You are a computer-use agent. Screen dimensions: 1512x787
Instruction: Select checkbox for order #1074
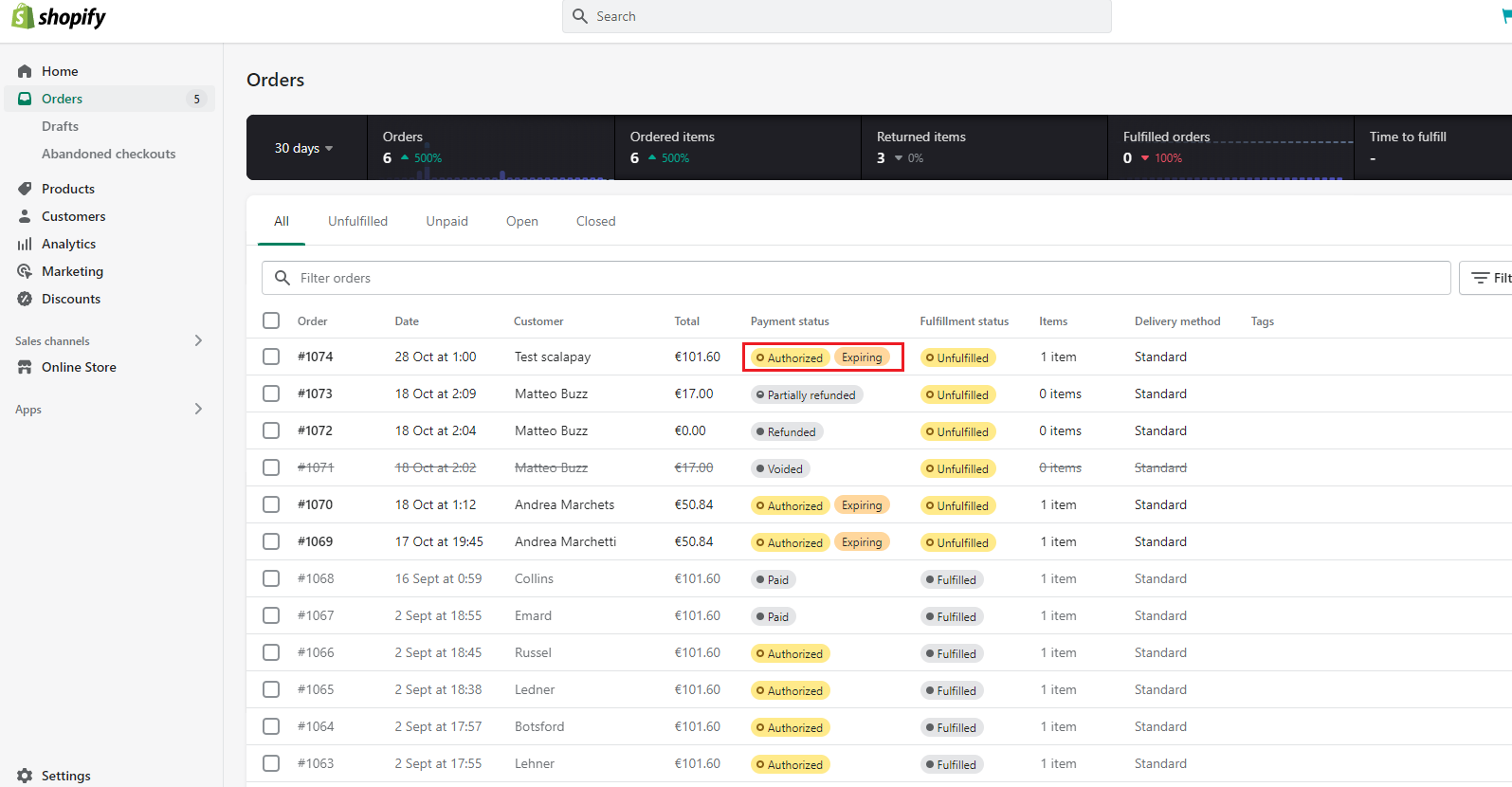(271, 357)
